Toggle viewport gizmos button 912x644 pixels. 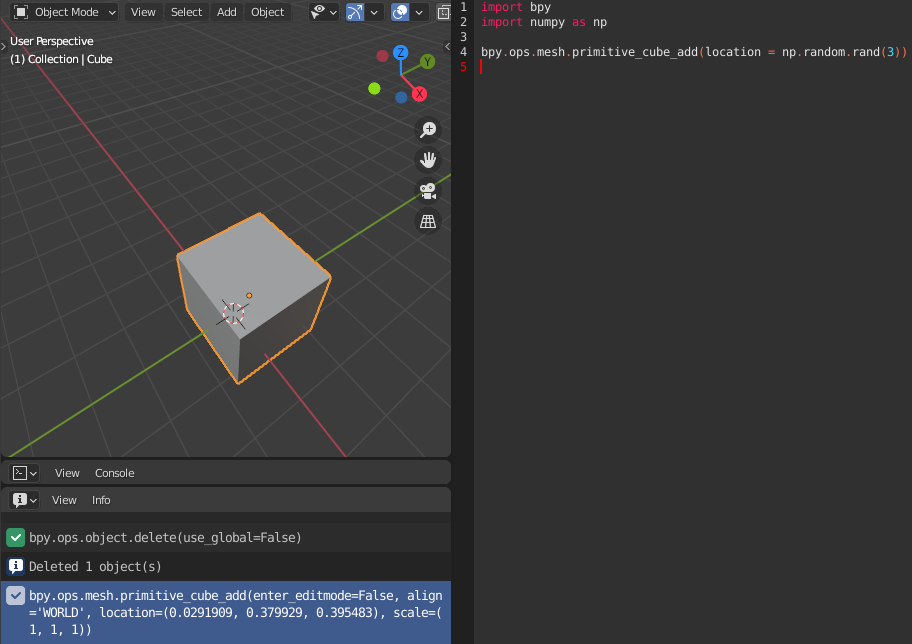(x=355, y=12)
